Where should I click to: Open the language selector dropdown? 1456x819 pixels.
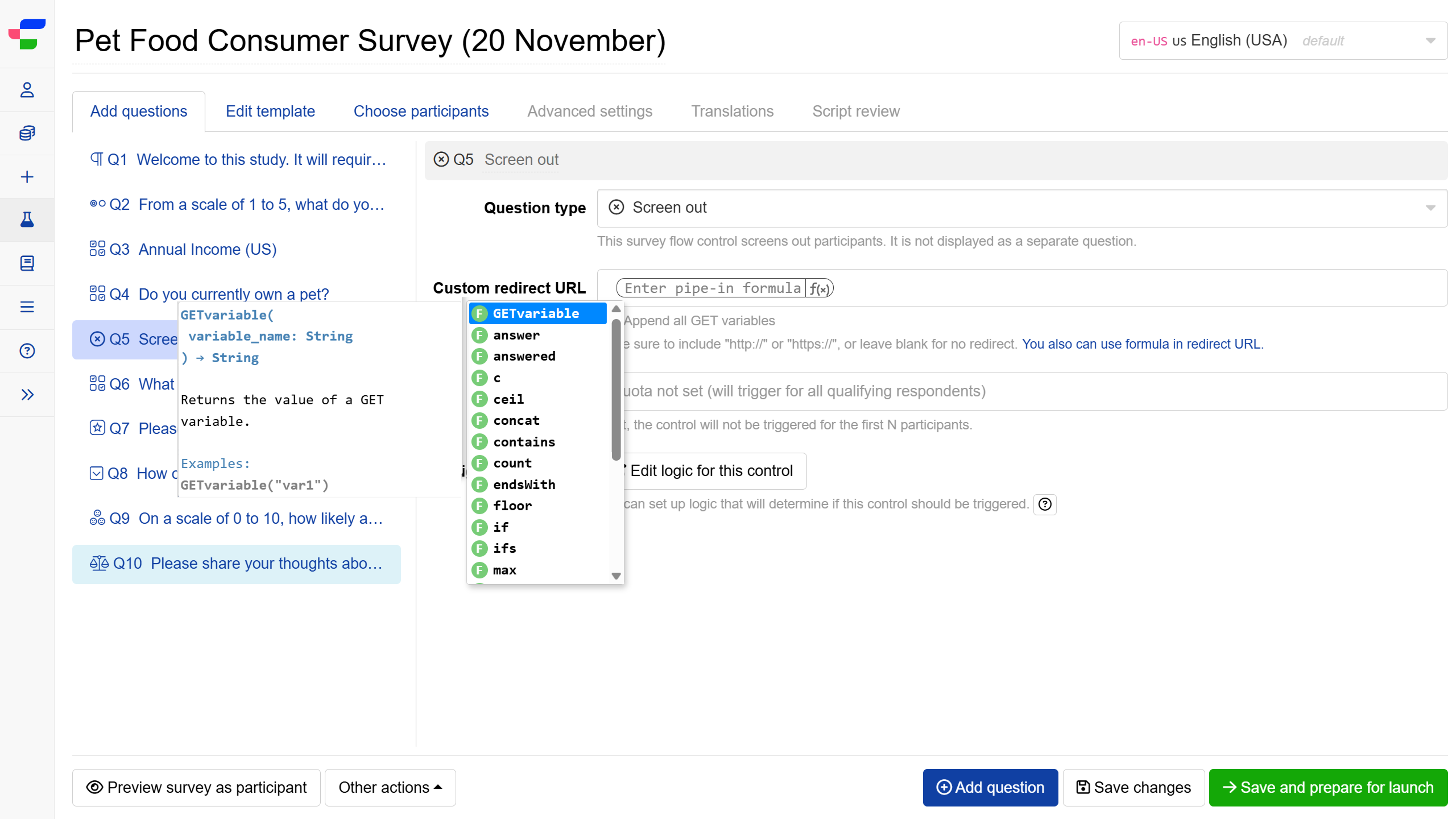[x=1283, y=41]
